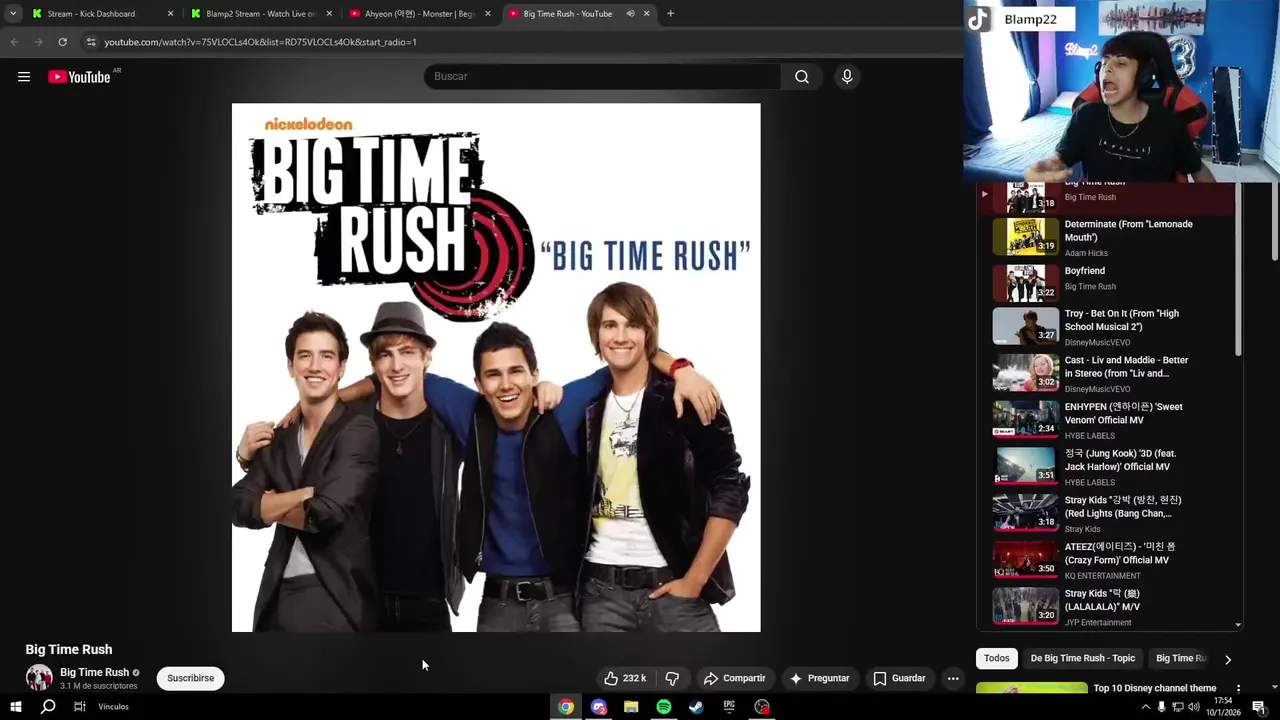This screenshot has width=1280, height=720.
Task: Click the taskbar clock showing 17:54
Action: [x=1222, y=707]
